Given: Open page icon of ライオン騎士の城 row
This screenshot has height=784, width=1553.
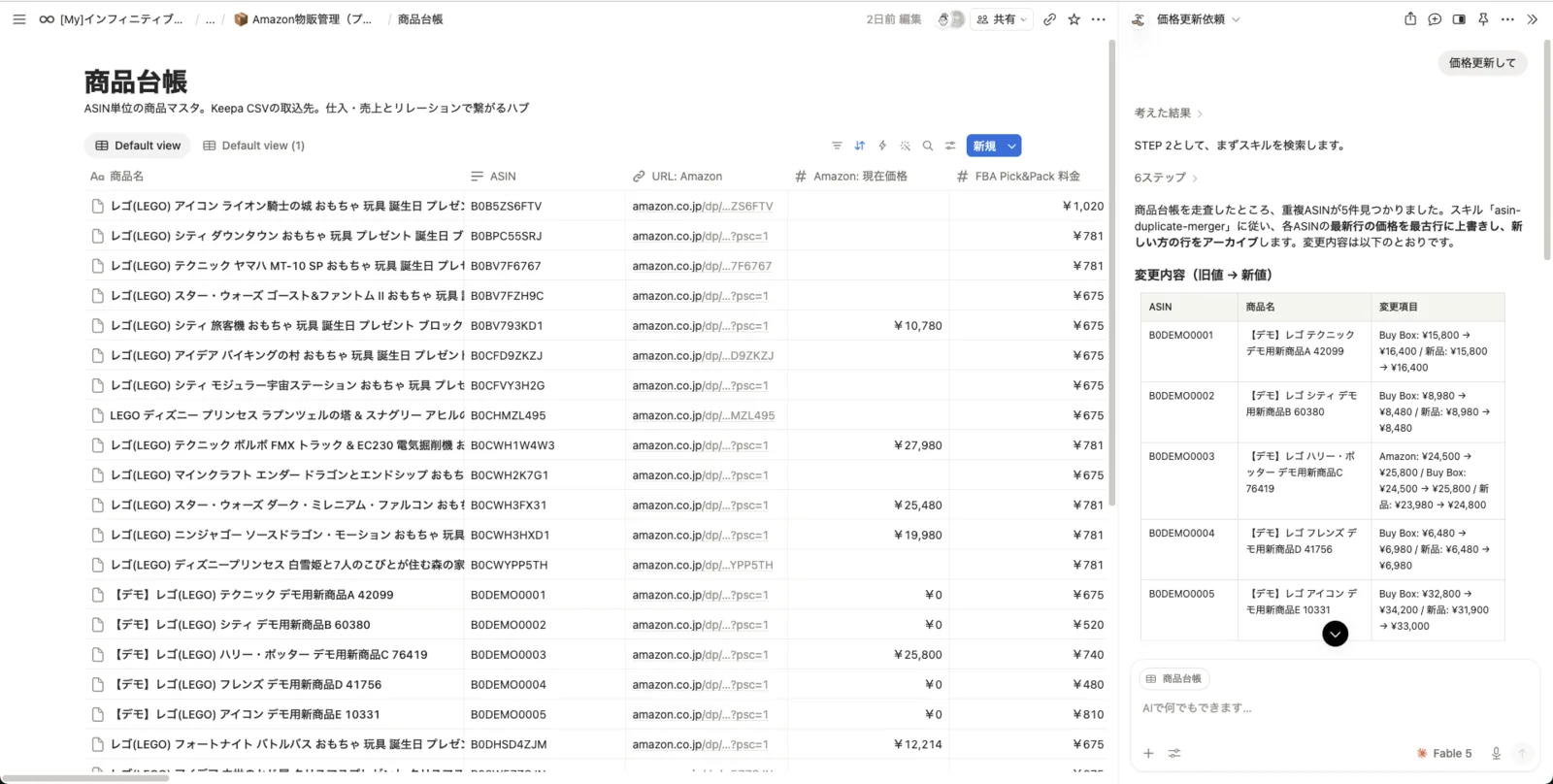Looking at the screenshot, I should tap(97, 206).
